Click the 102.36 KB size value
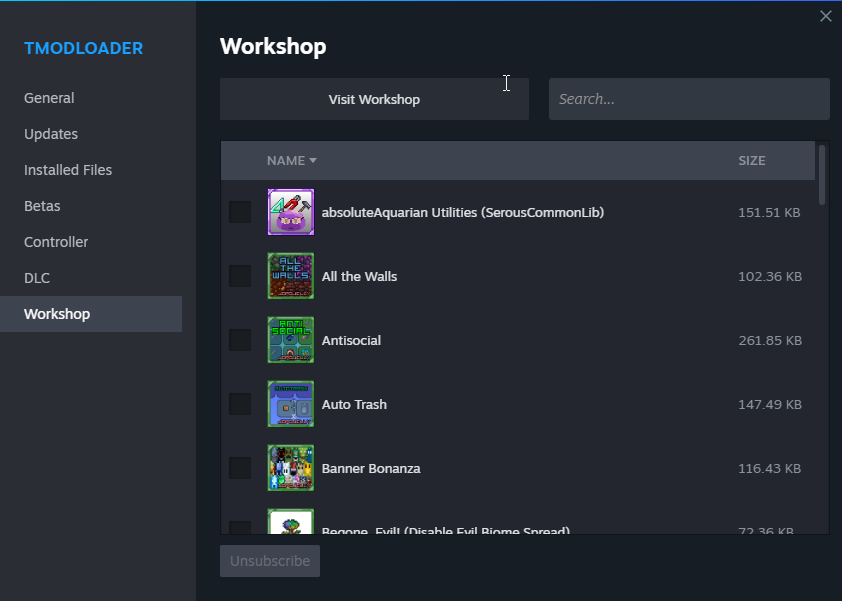This screenshot has width=842, height=601. 770,276
